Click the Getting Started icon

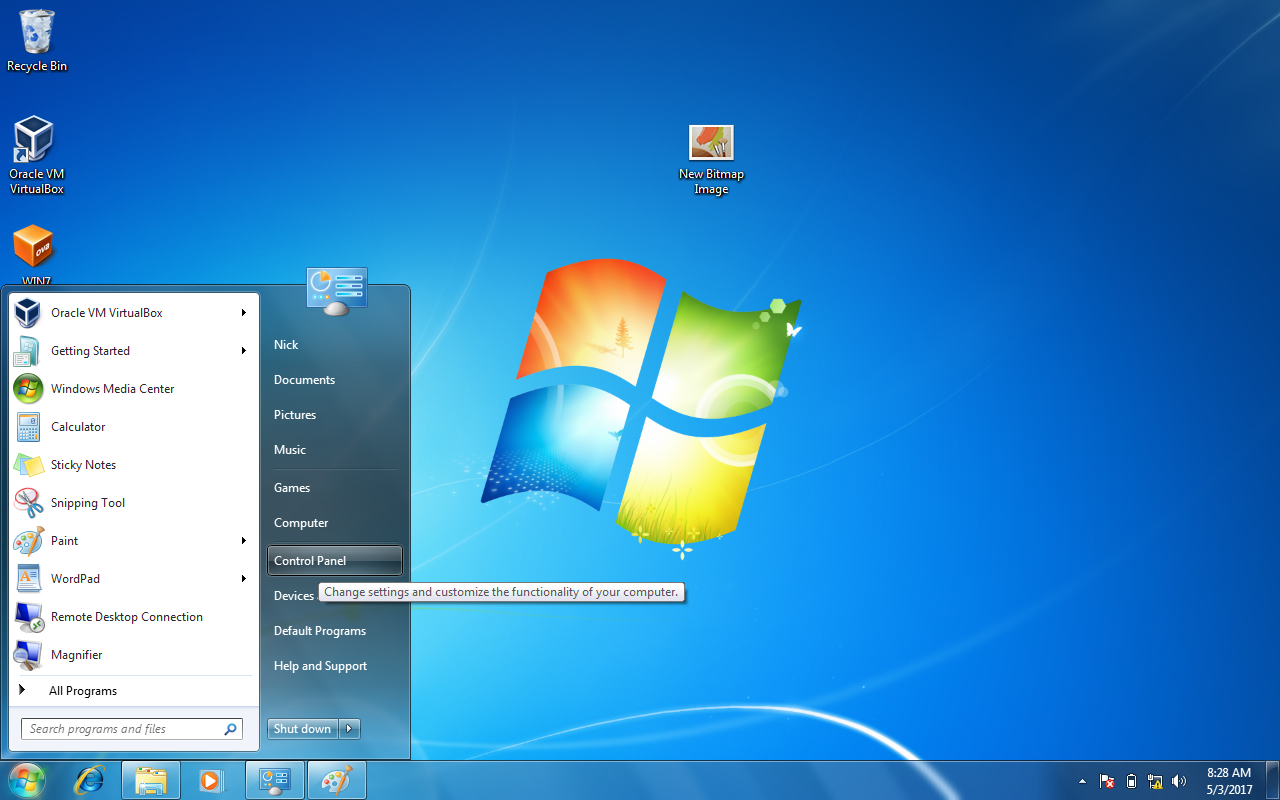(28, 351)
